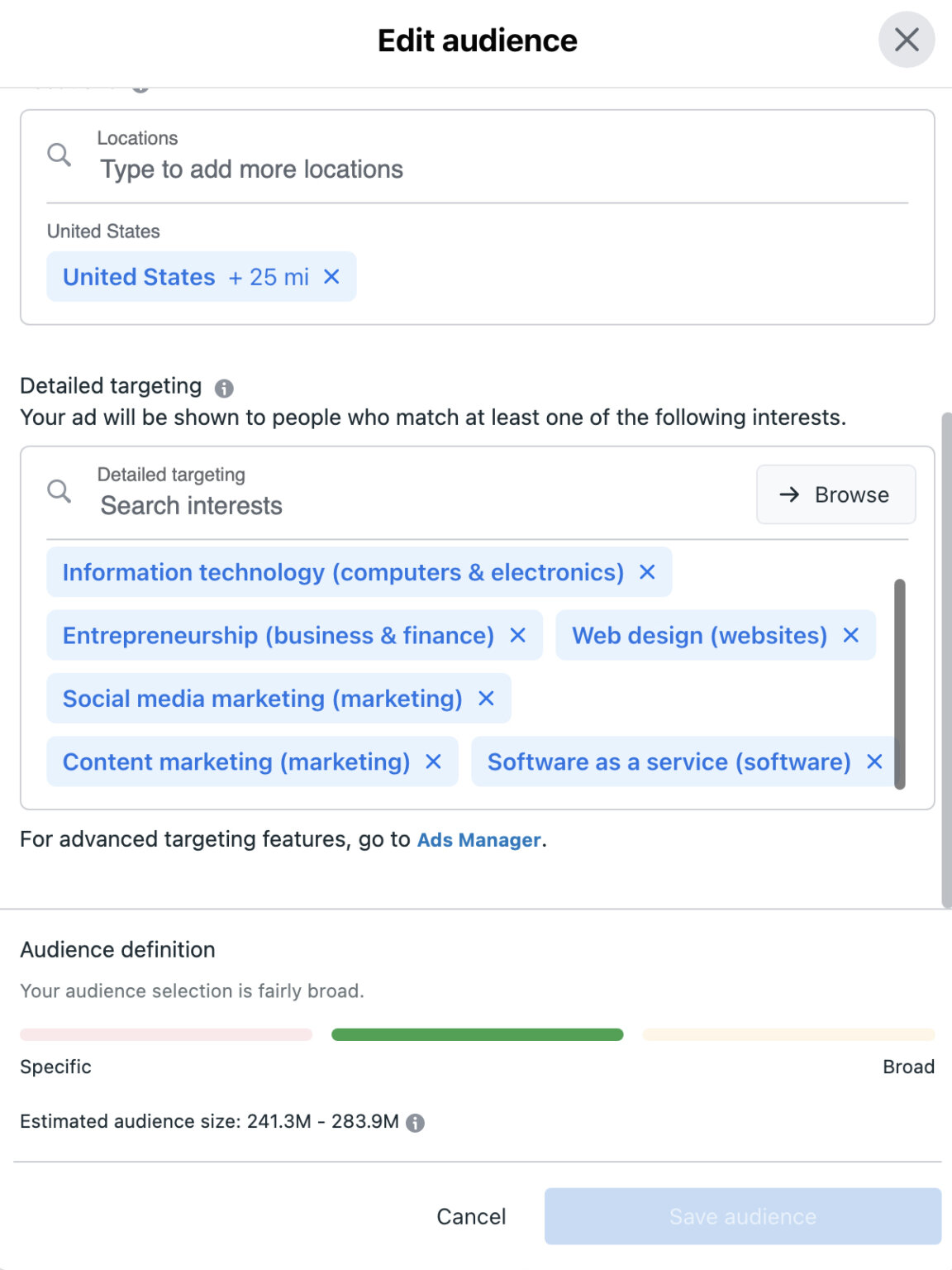Remove the Web design interest
This screenshot has height=1270, width=952.
coord(850,635)
